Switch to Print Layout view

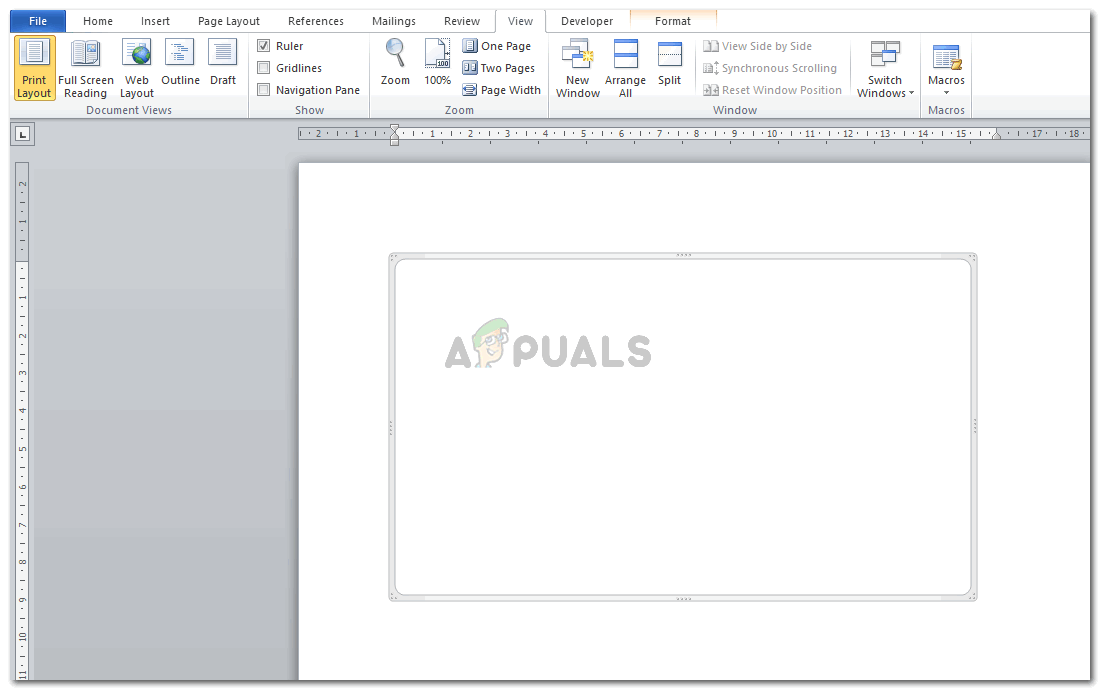point(34,69)
